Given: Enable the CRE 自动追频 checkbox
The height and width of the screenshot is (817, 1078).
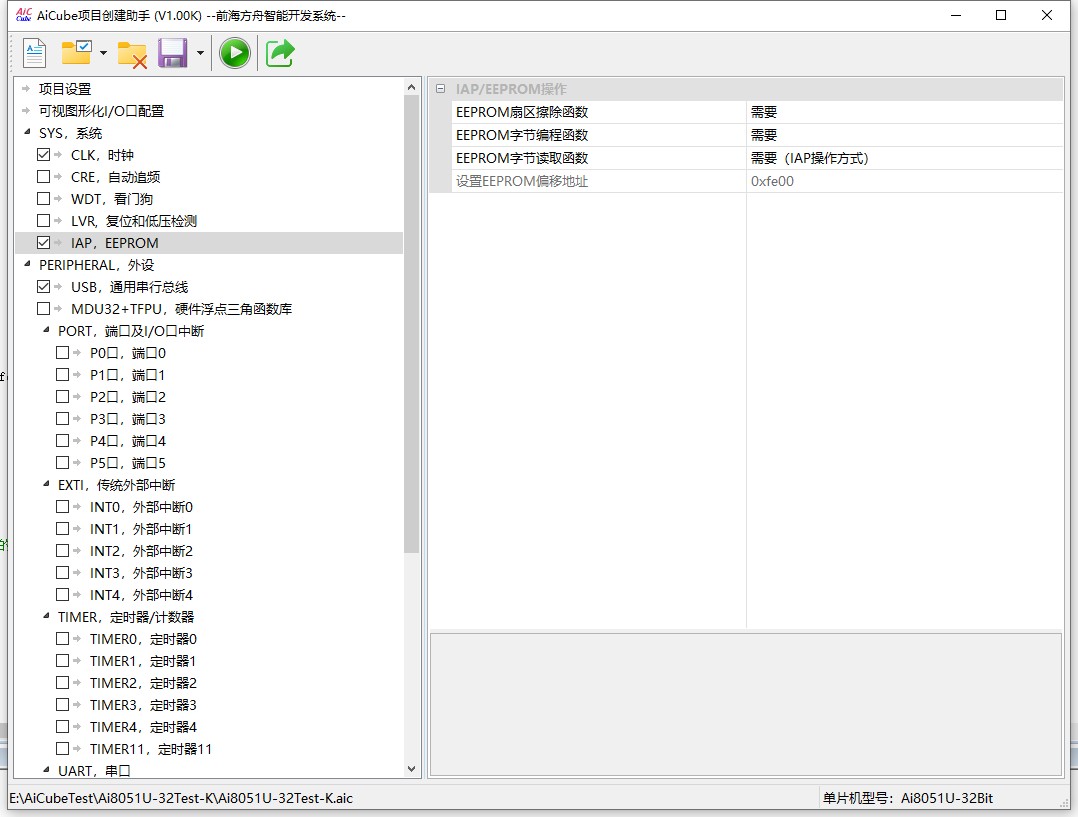Looking at the screenshot, I should pyautogui.click(x=43, y=177).
